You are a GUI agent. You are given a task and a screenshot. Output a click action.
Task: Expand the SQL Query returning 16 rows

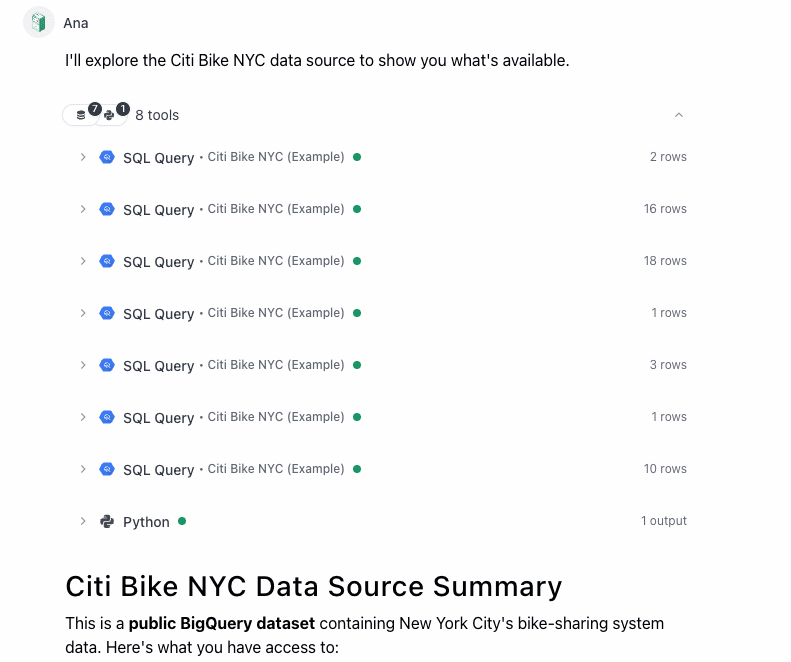83,209
